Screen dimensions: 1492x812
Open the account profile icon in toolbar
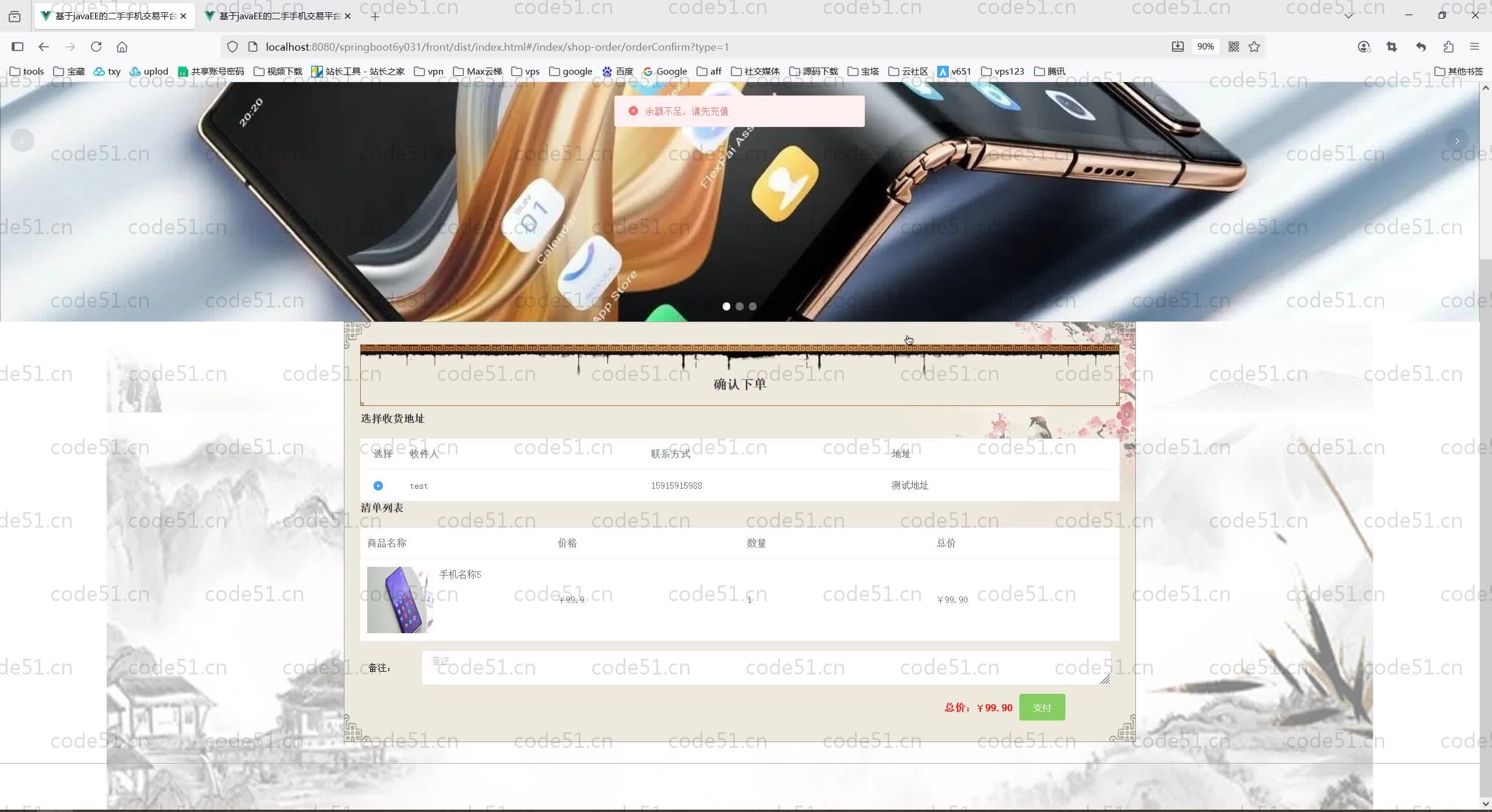point(1363,47)
